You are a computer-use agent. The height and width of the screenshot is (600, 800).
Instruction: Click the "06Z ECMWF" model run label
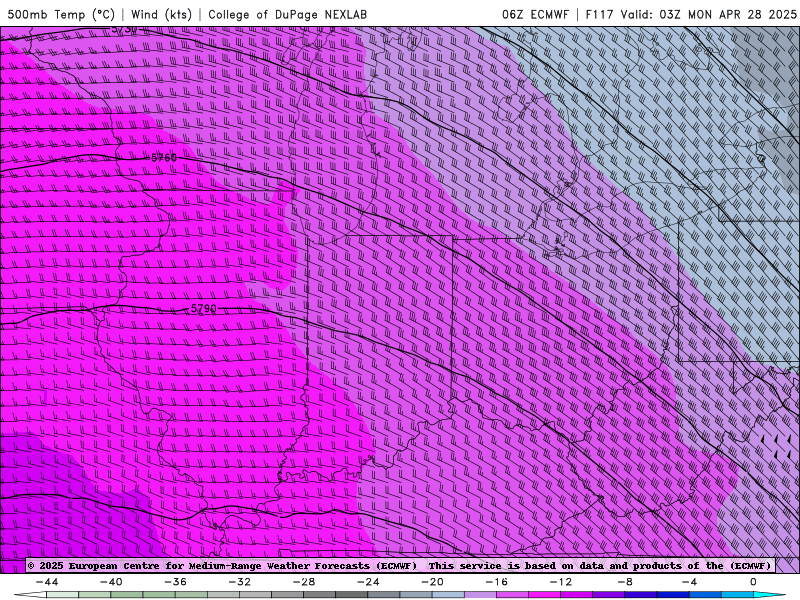click(535, 14)
